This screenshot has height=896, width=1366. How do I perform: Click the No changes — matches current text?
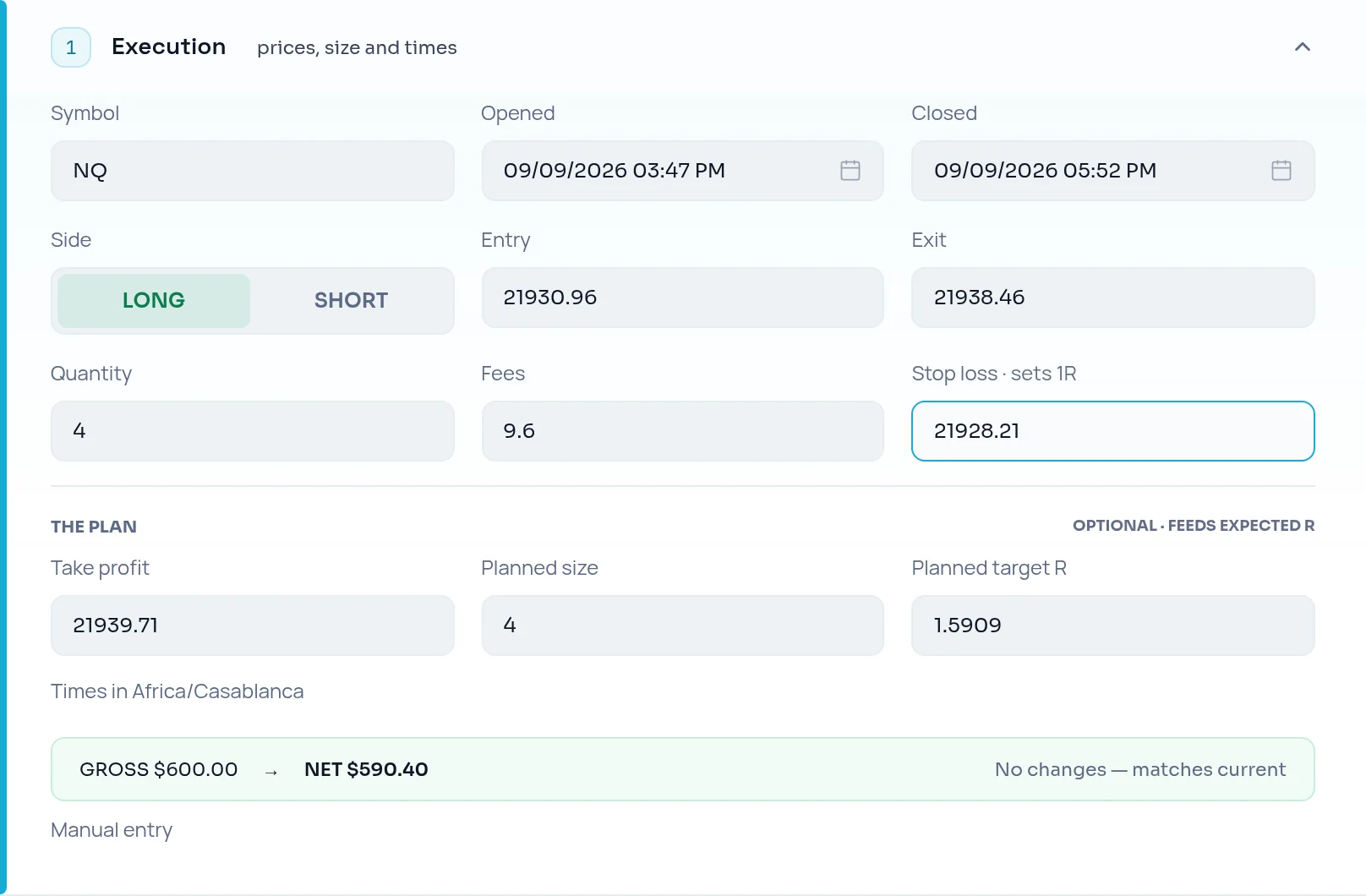click(1140, 769)
